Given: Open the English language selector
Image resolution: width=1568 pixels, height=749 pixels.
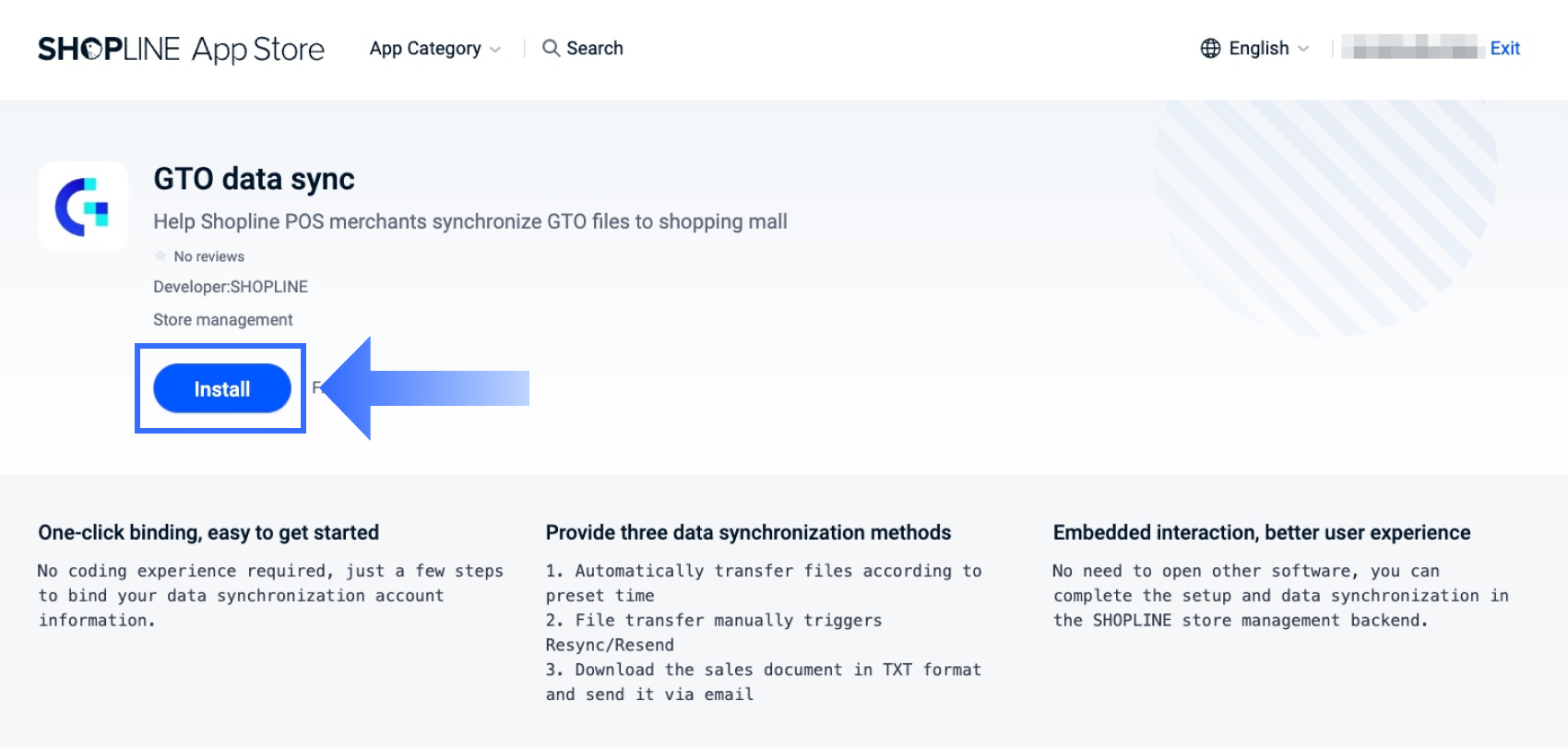Looking at the screenshot, I should tap(1258, 48).
